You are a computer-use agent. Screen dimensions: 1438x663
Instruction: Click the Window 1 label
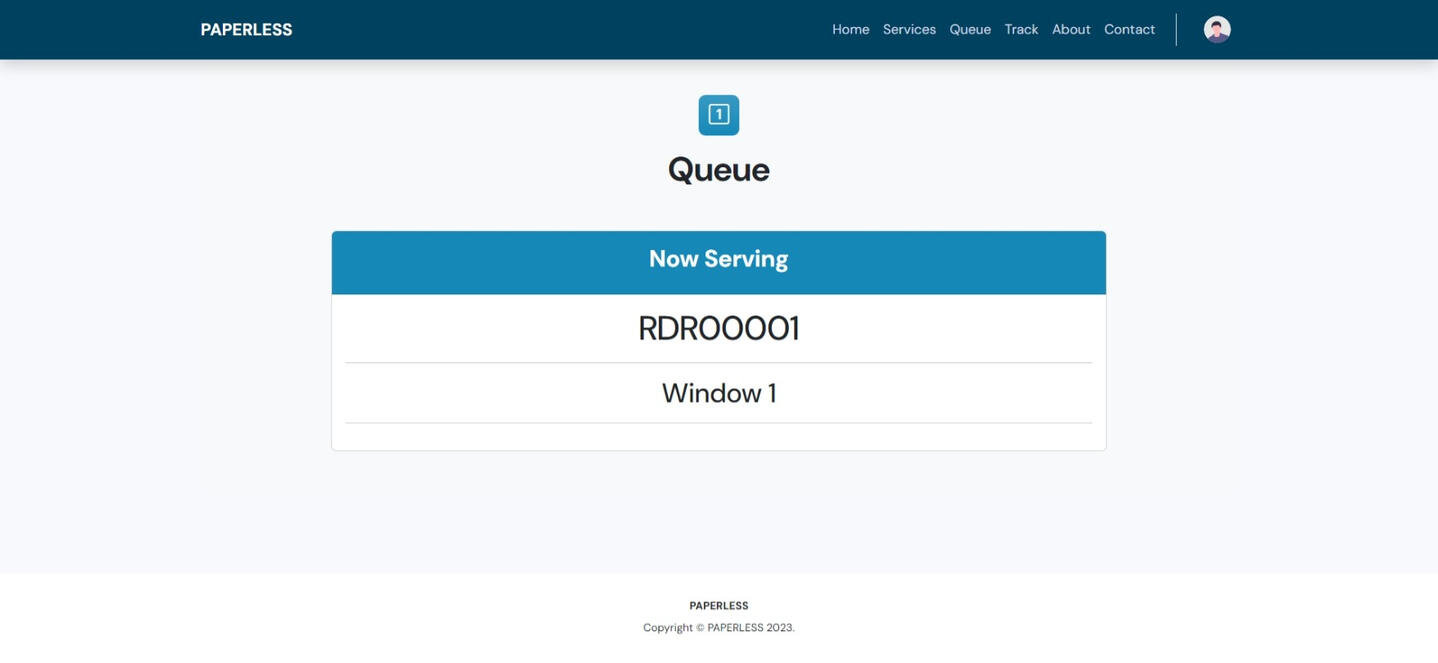click(x=718, y=393)
